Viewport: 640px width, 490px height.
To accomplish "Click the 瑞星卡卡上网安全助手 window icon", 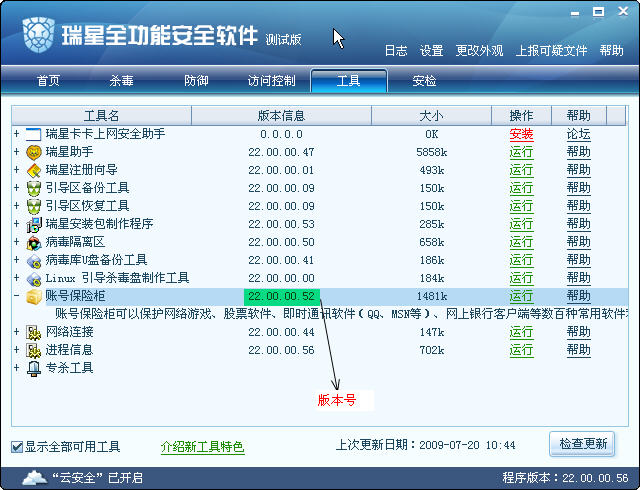I will pyautogui.click(x=33, y=134).
